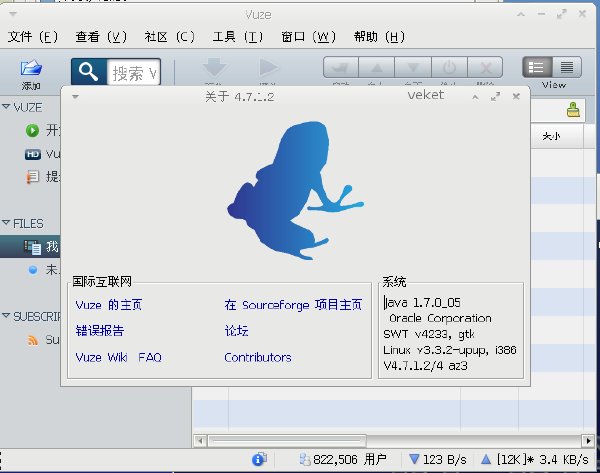
Task: Click the upload speed 3.4 KB/s indicator
Action: pyautogui.click(x=535, y=459)
